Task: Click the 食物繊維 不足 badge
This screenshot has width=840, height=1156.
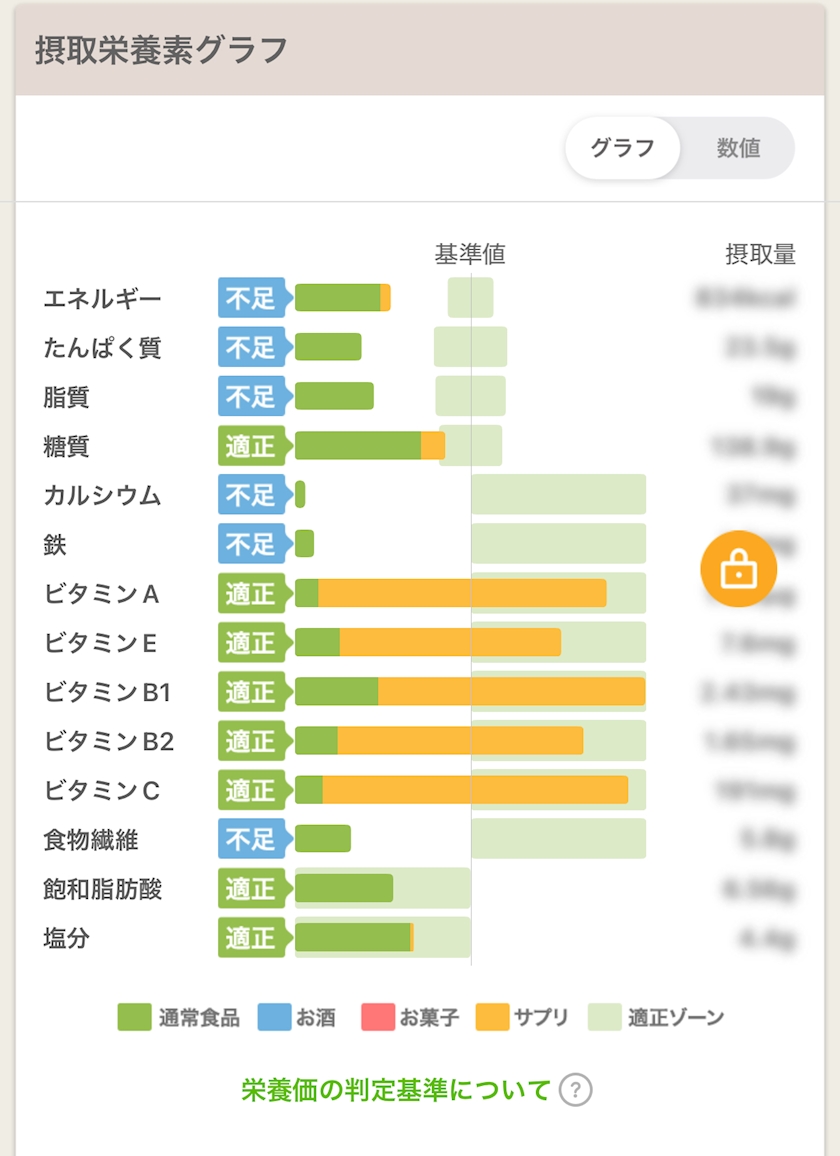Action: coord(250,839)
